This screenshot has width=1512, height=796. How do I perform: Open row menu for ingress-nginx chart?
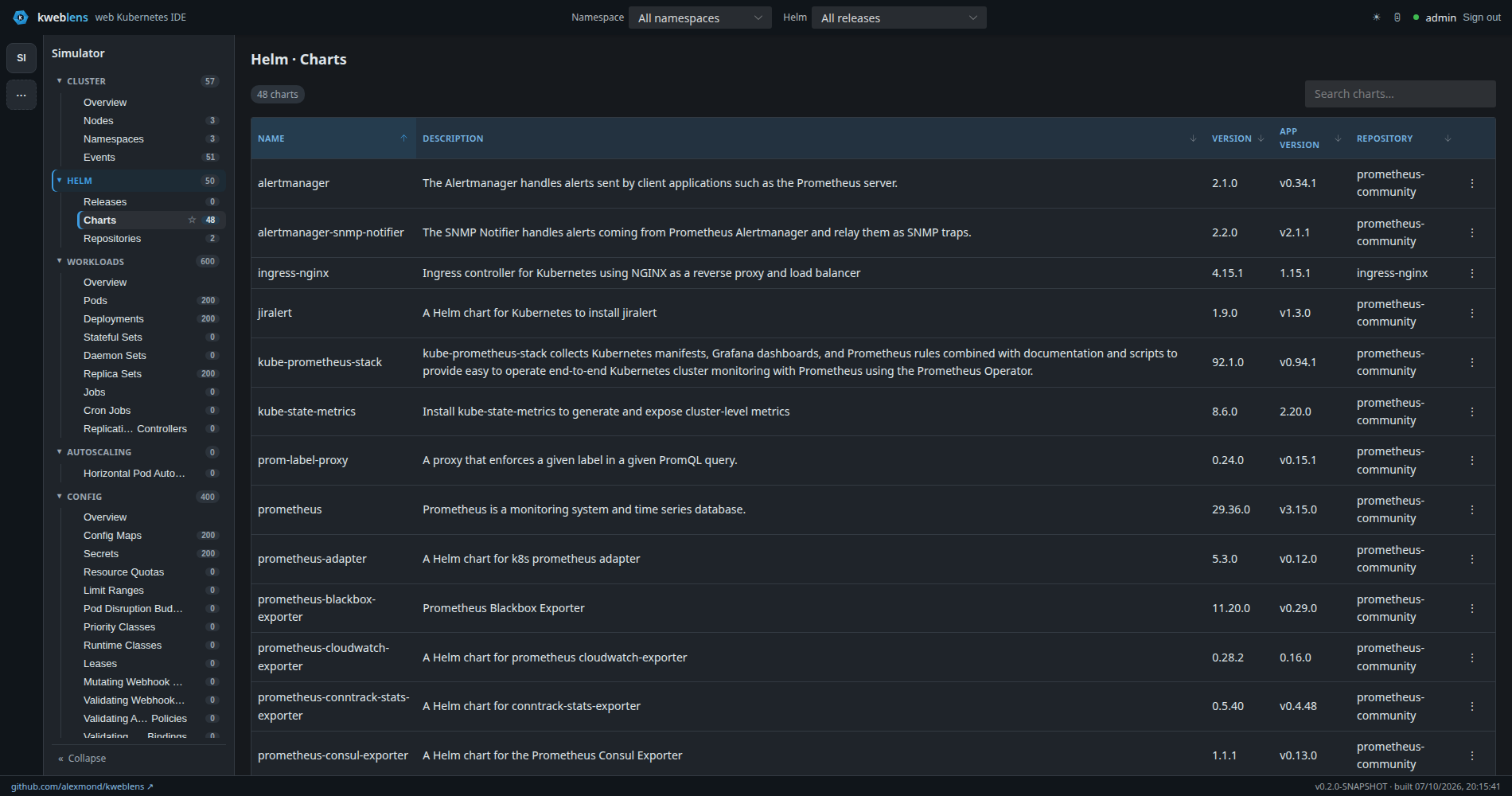coord(1472,273)
